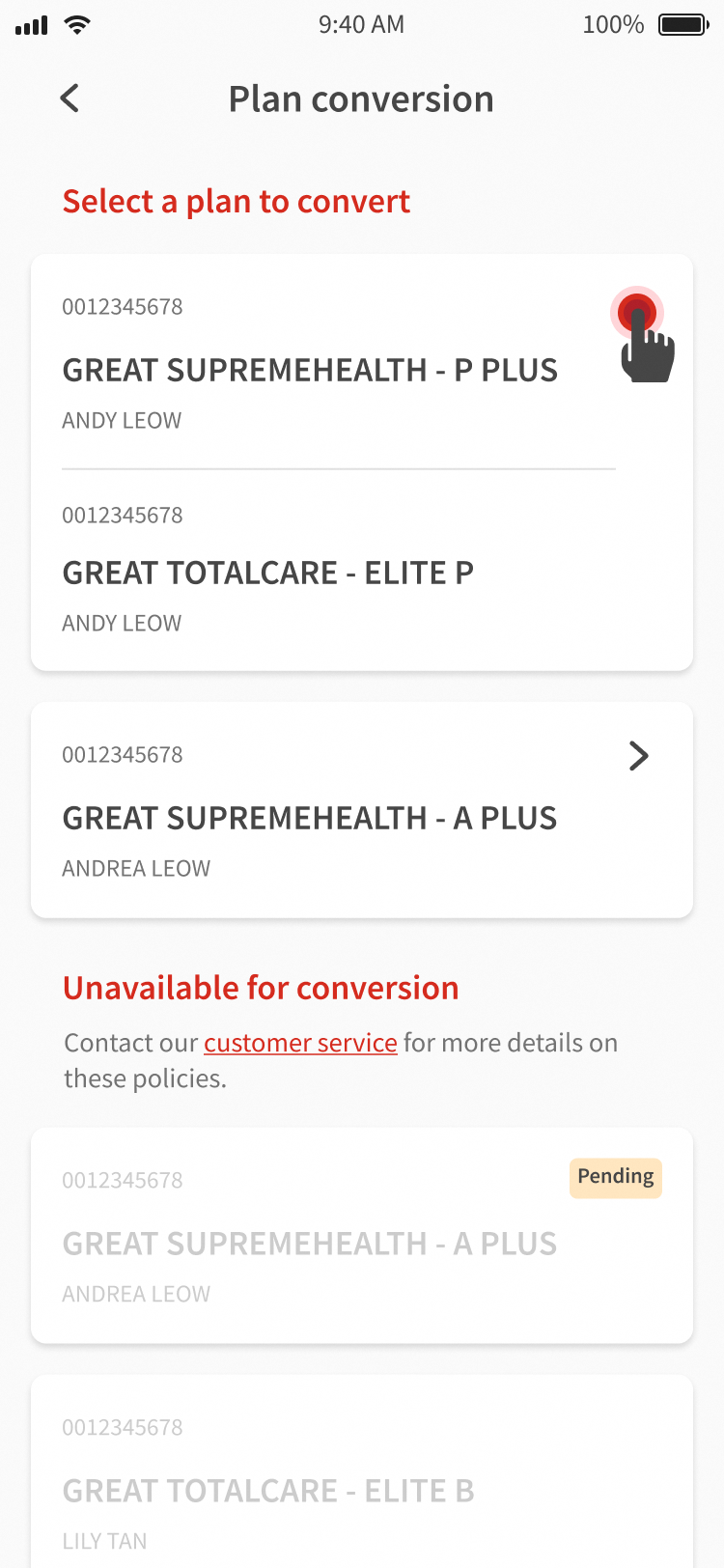Tap the cellular signal strength icon

32,26
